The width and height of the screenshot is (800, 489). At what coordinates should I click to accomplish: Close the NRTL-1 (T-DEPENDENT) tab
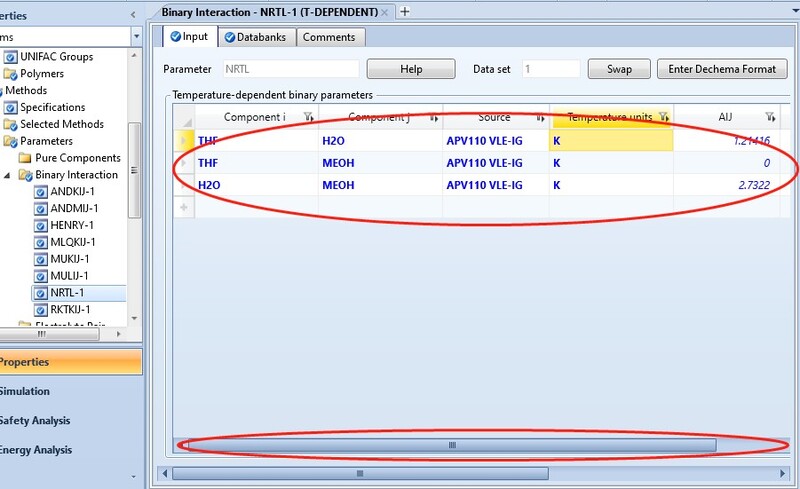point(385,12)
